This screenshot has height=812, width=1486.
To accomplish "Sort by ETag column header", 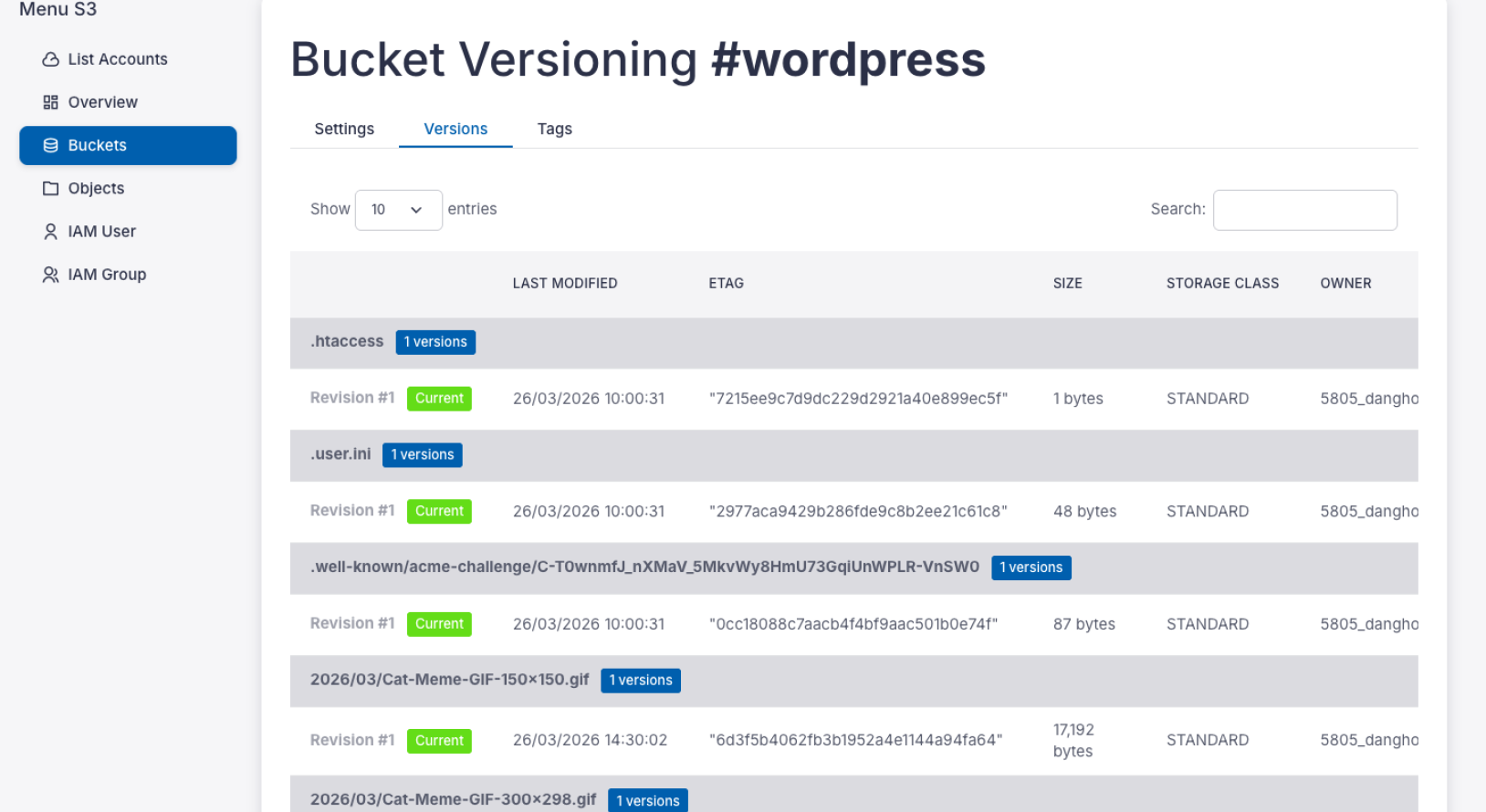I will tap(727, 284).
